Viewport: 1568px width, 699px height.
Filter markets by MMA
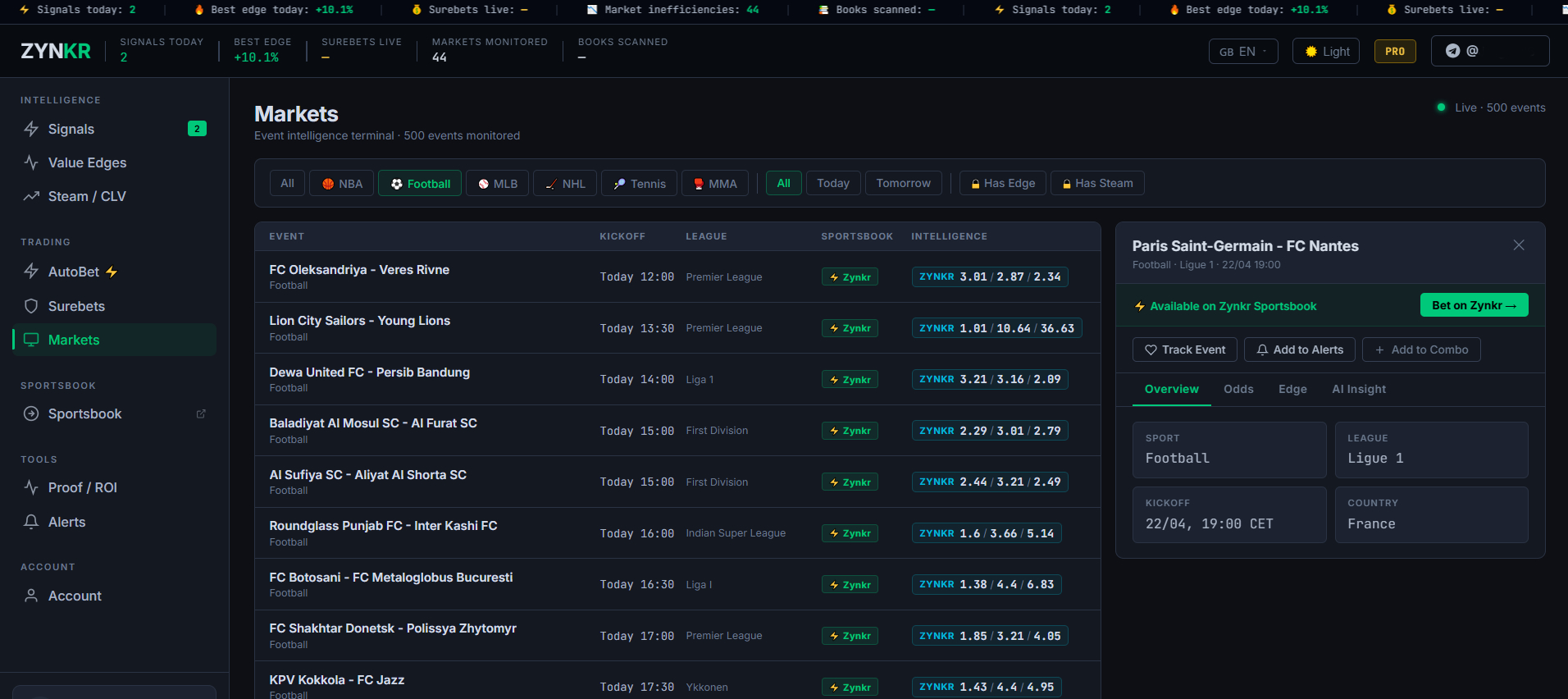[x=715, y=184]
